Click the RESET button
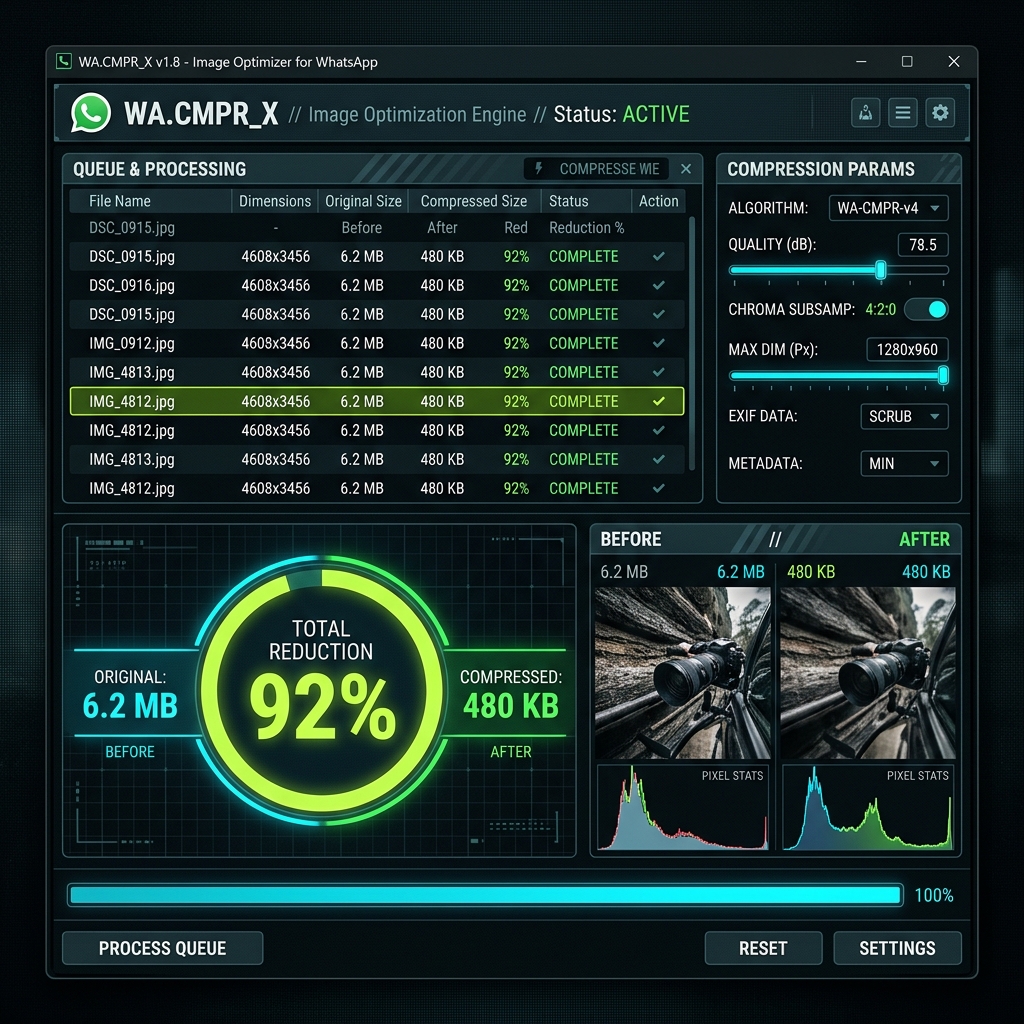Screen dimensions: 1024x1024 coord(763,948)
